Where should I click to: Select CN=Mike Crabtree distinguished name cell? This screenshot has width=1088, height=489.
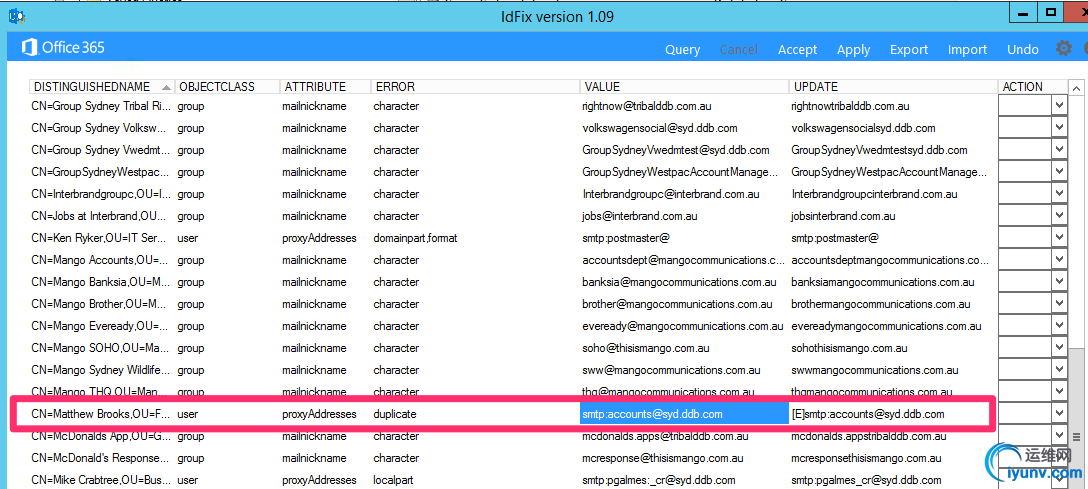(100, 480)
